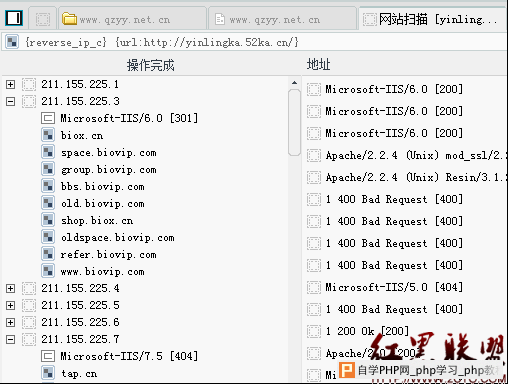
Task: Click the site icon beside old.biovip.com
Action: [48, 203]
